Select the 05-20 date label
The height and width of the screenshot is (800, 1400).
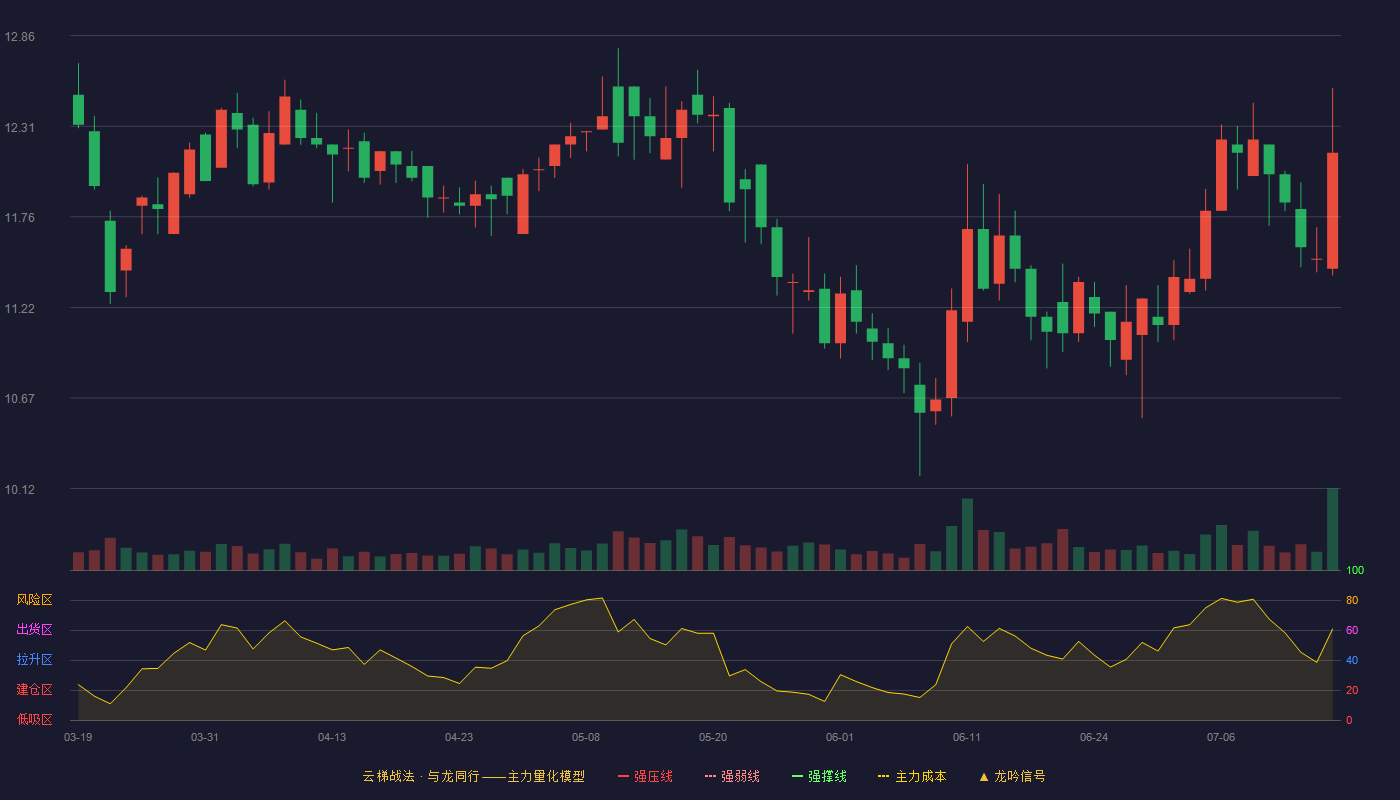point(713,737)
